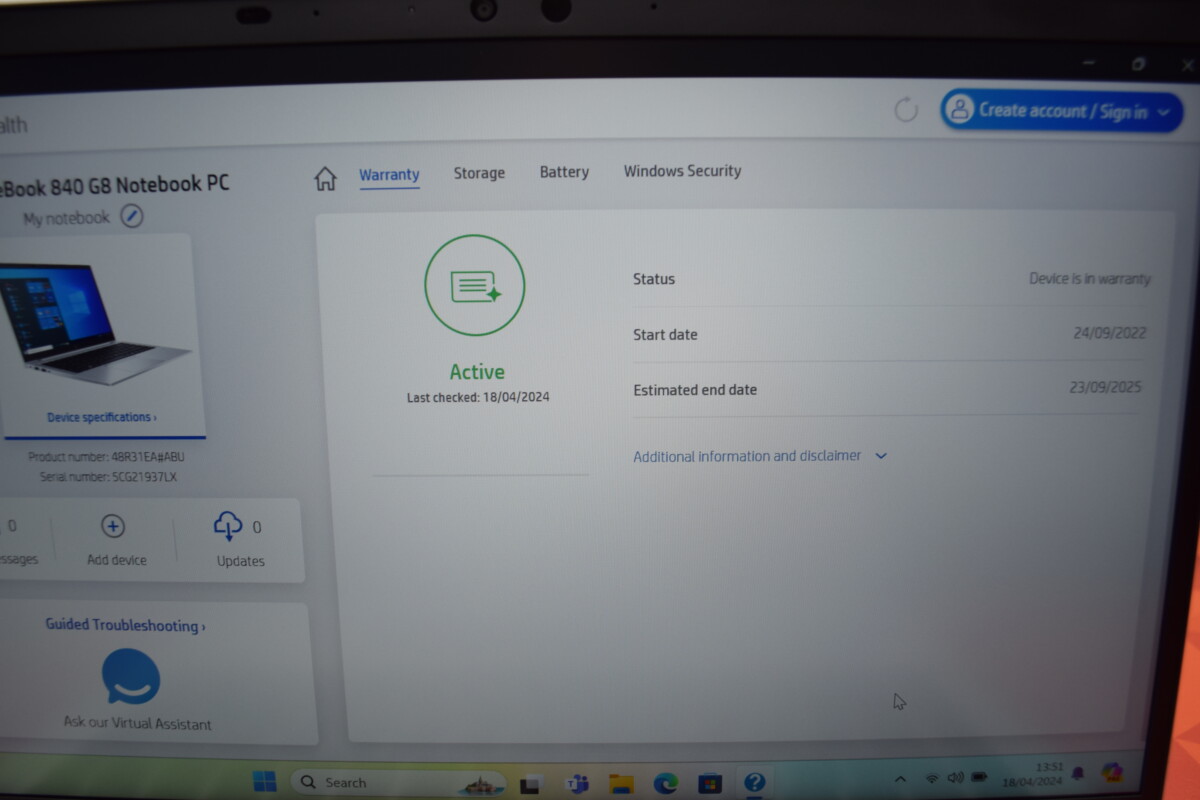Click HP Support Assistant taskbar icon

pos(755,781)
